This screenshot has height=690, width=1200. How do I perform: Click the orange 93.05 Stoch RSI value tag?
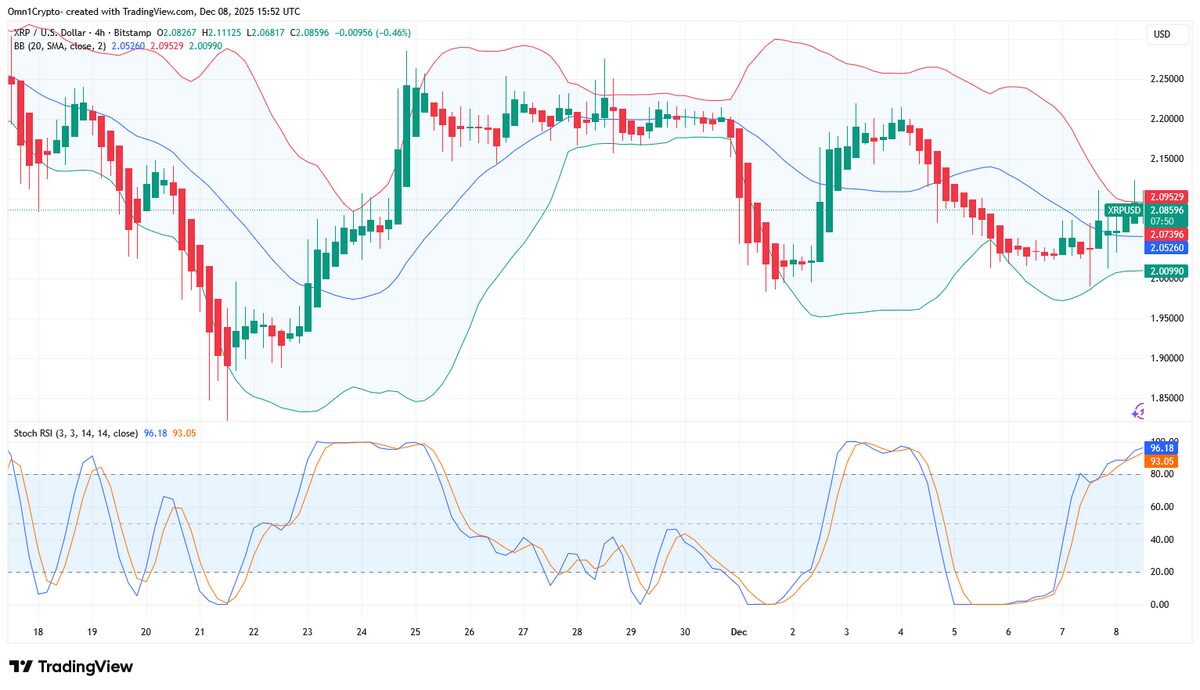point(1162,462)
